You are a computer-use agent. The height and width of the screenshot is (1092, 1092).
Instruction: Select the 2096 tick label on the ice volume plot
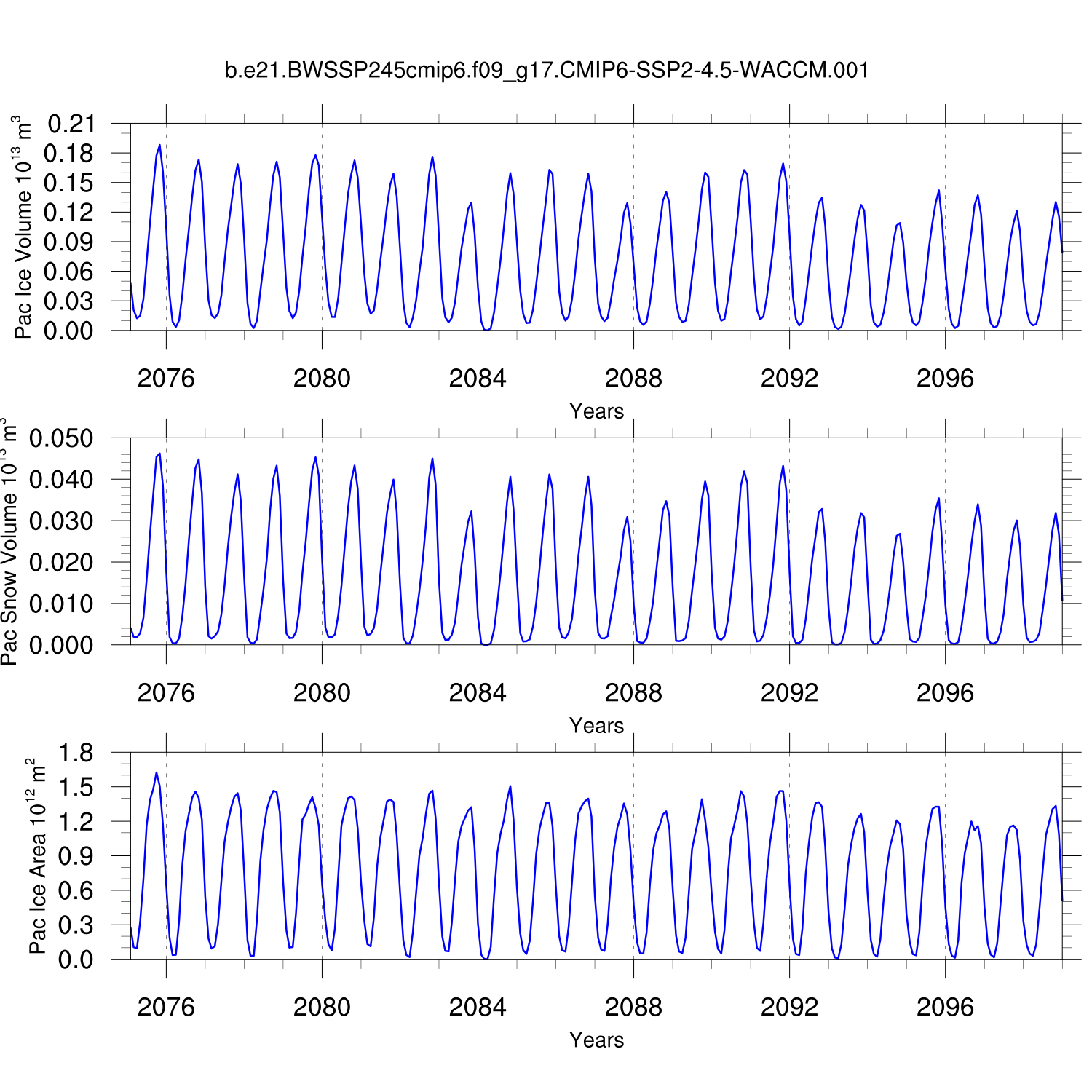tap(945, 379)
